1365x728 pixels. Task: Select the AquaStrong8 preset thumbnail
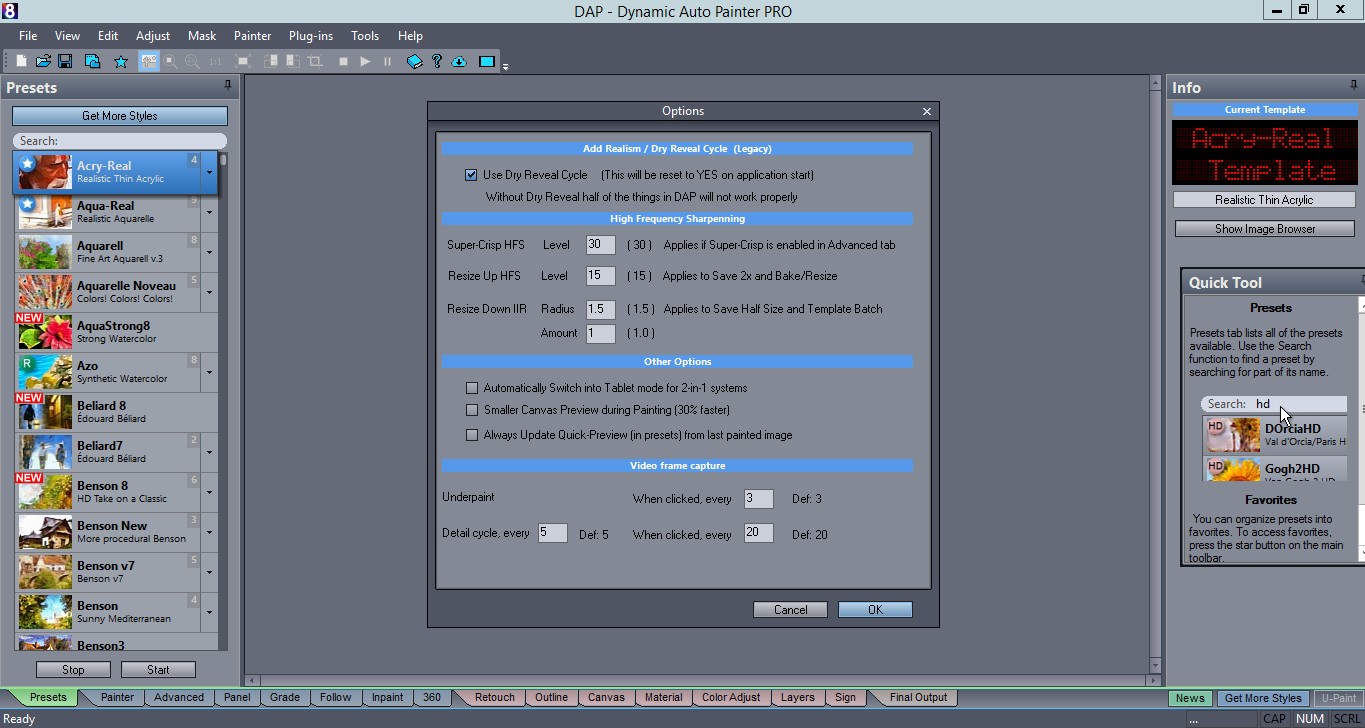tap(44, 332)
